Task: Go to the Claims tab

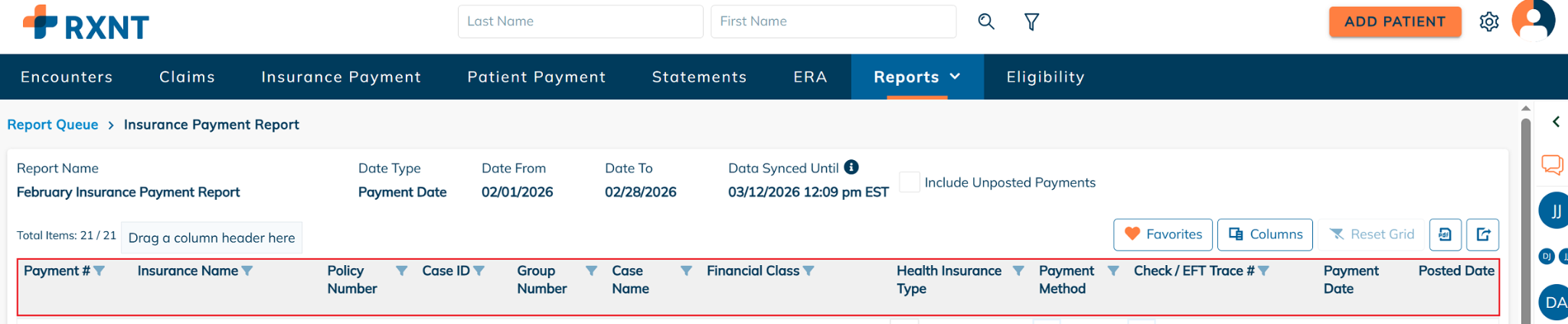Action: coord(187,77)
